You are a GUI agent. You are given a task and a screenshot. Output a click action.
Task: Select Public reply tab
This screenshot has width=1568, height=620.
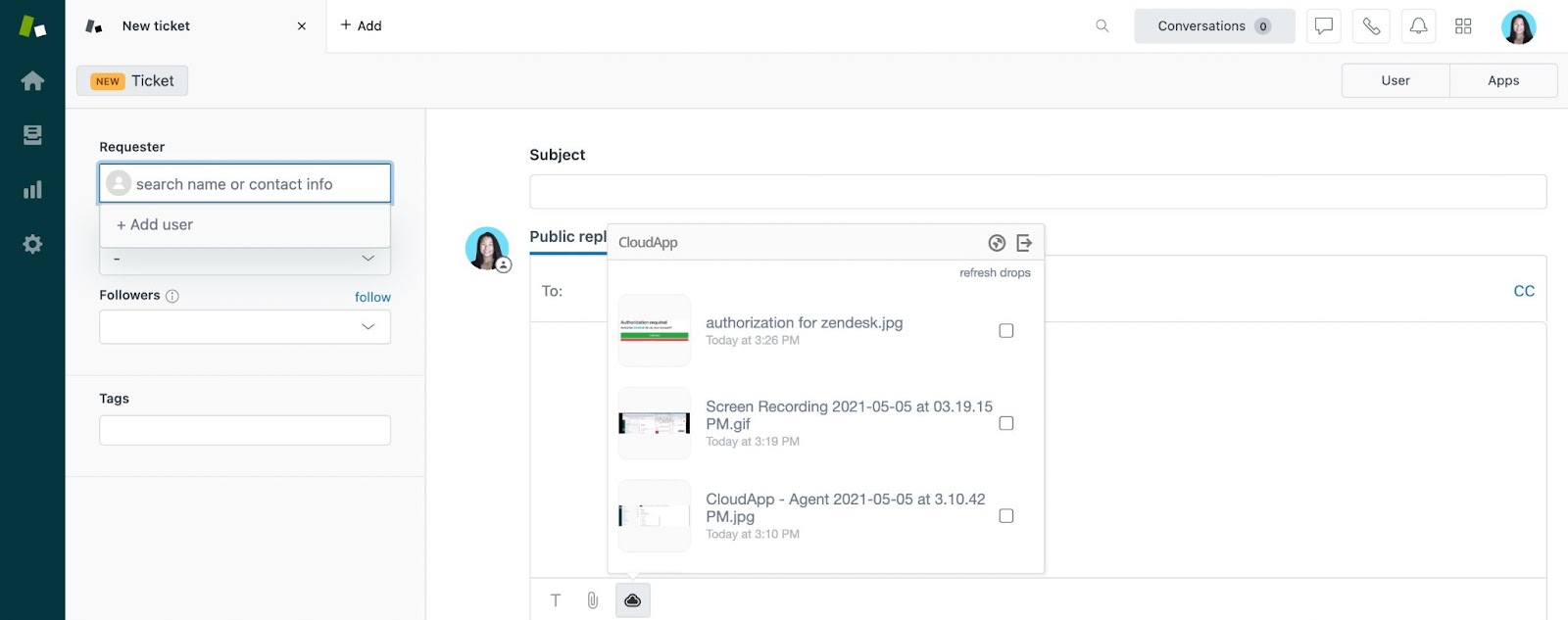(x=568, y=237)
